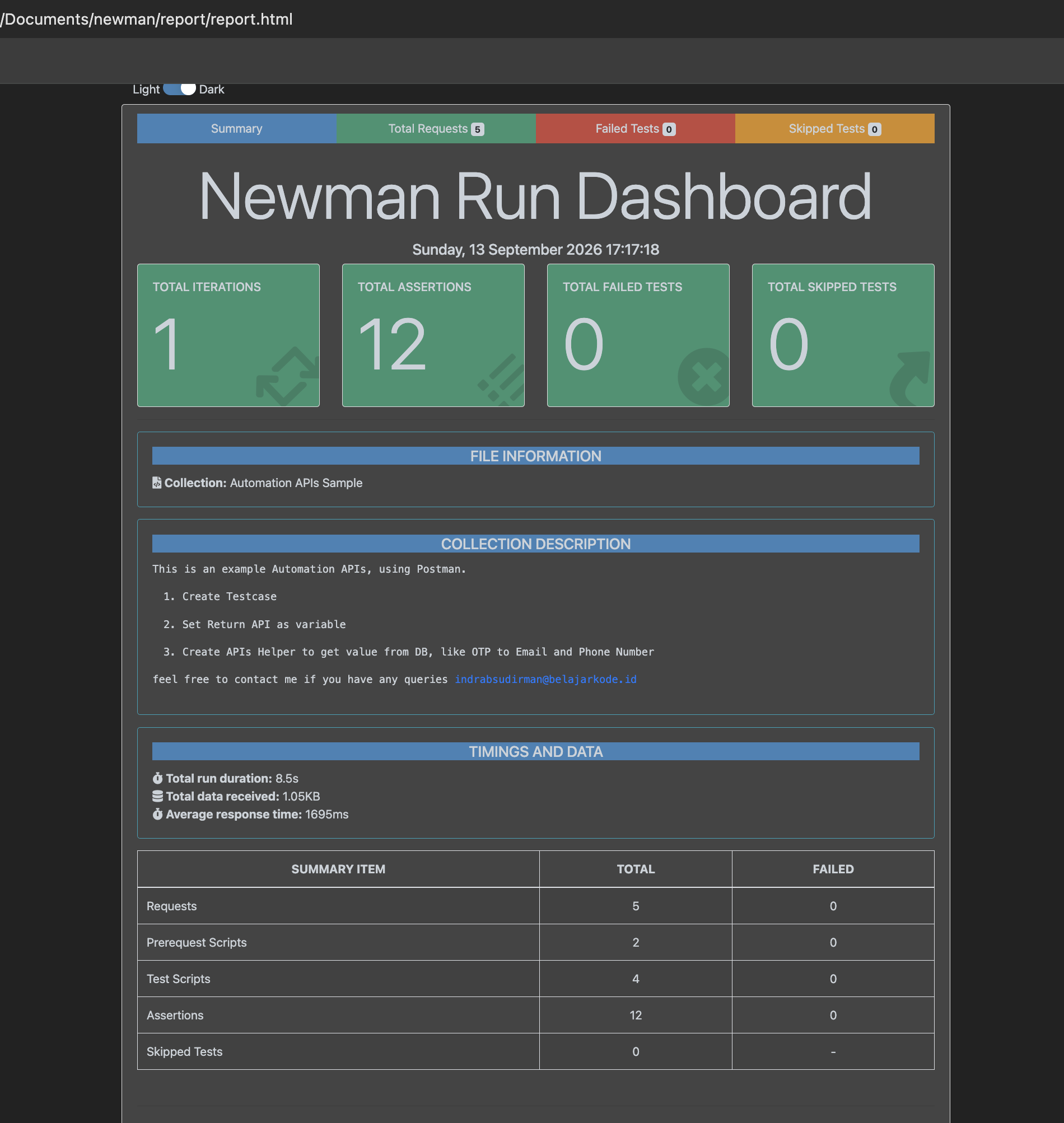Click the Assertions row label in table
Screen dimensions: 1064x1123
coord(175,1015)
